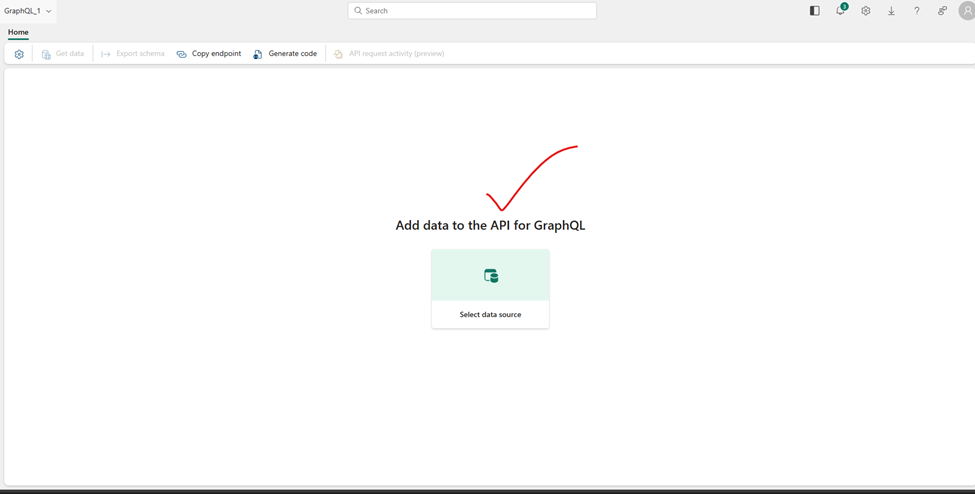Screen dimensions: 975x494
Task: Click inside the Search box
Action: click(x=472, y=11)
